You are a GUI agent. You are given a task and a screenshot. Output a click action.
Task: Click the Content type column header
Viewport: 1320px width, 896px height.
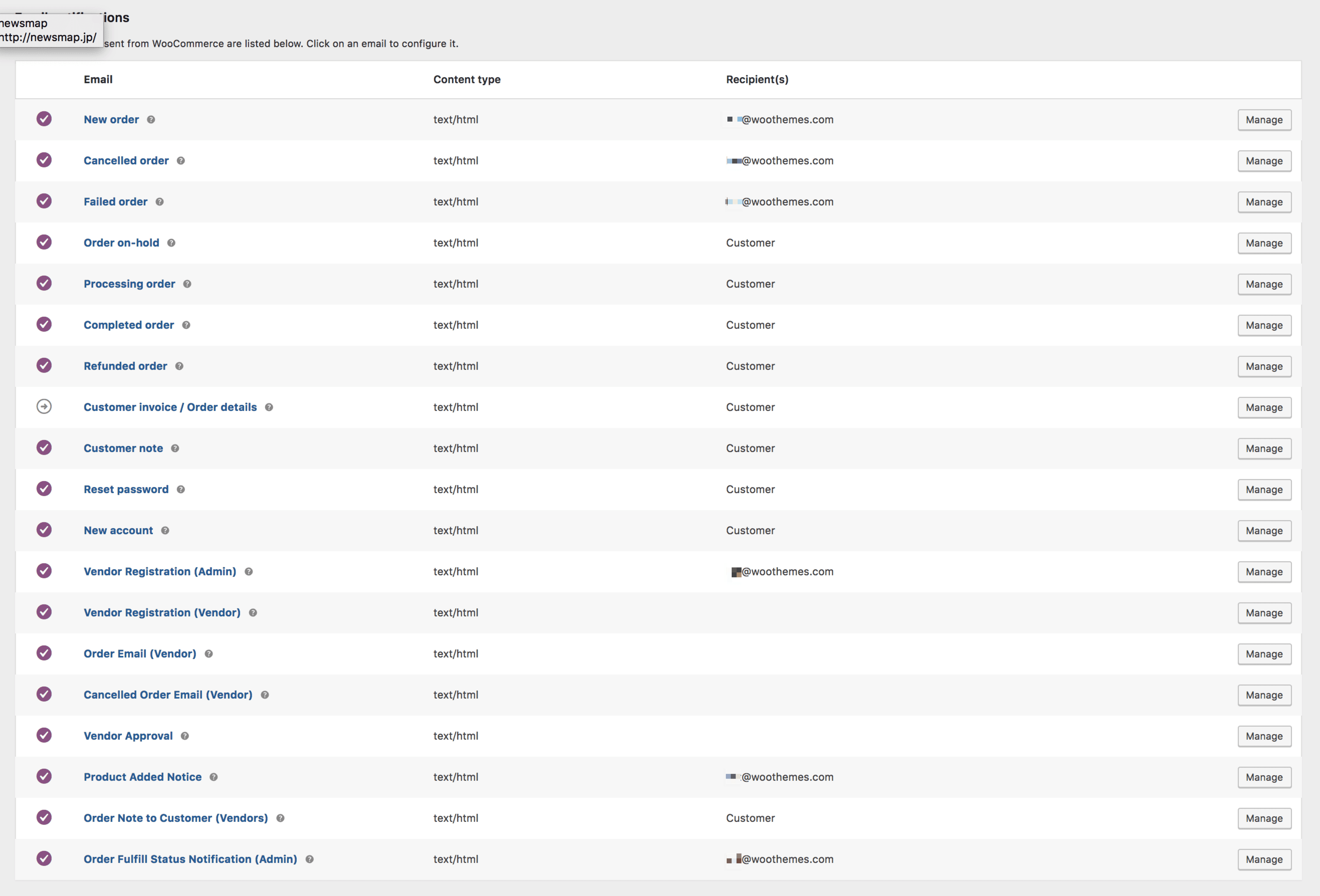tap(467, 79)
